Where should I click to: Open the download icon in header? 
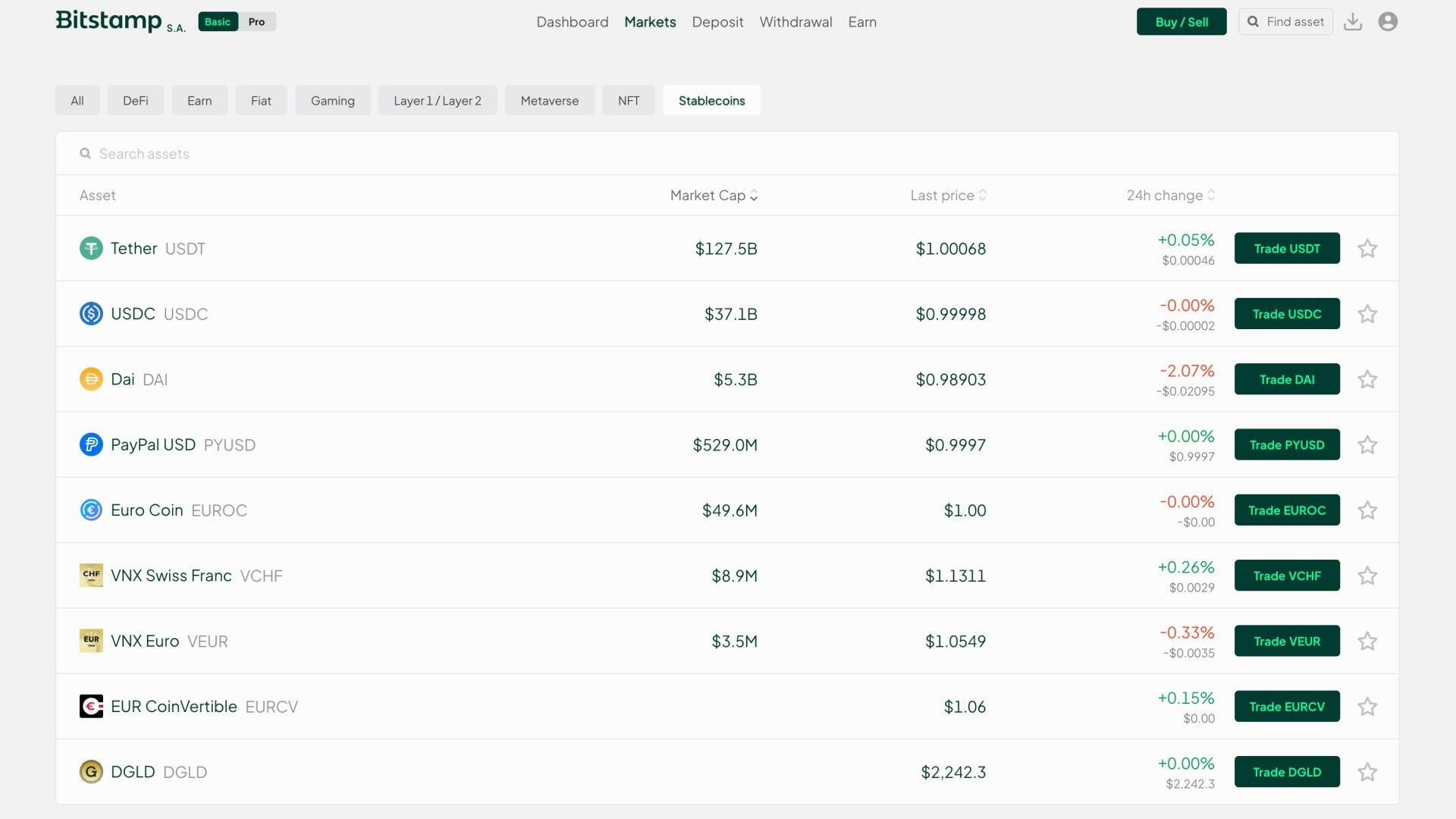pyautogui.click(x=1353, y=21)
